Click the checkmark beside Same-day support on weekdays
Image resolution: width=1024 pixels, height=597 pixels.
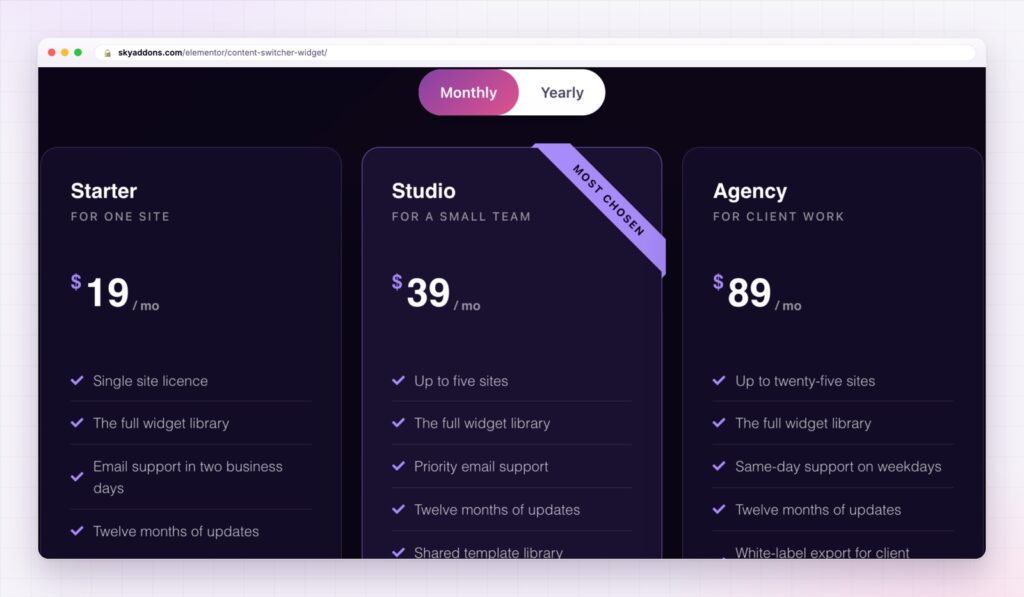point(719,466)
